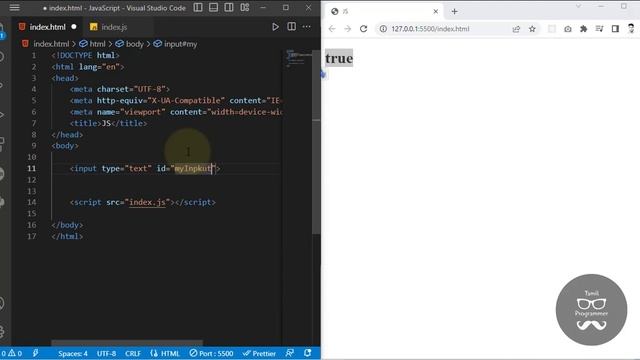Go back in the browser
This screenshot has height=360, width=640.
[332, 29]
